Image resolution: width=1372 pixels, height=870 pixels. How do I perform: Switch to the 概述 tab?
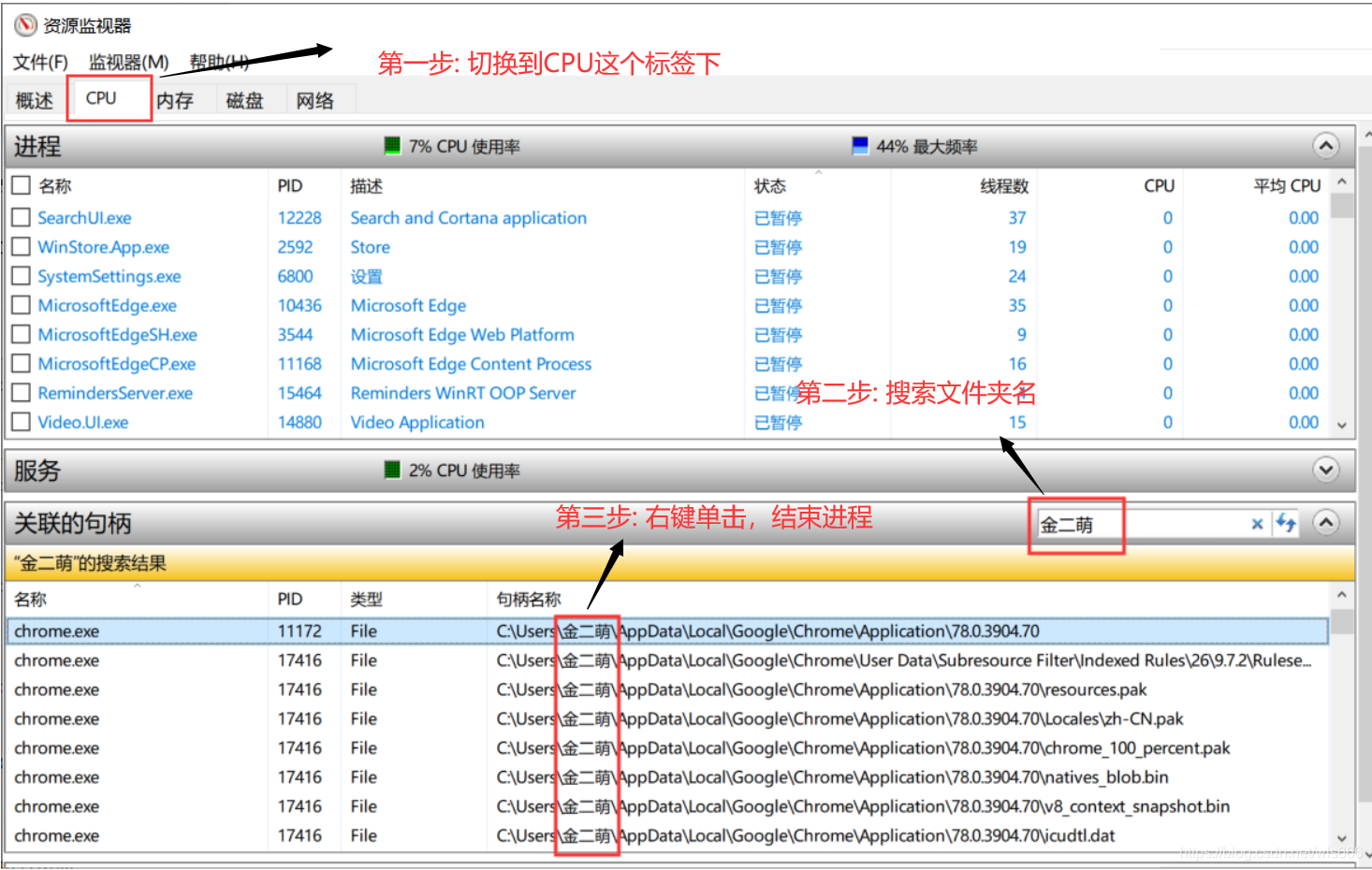pyautogui.click(x=35, y=100)
